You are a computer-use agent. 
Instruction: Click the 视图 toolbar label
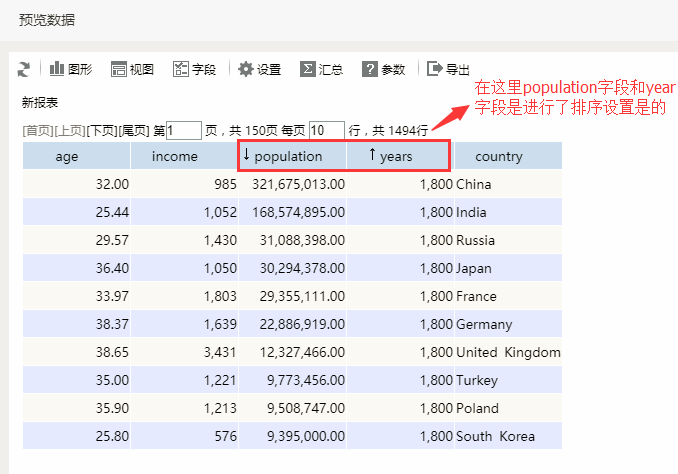click(x=142, y=69)
